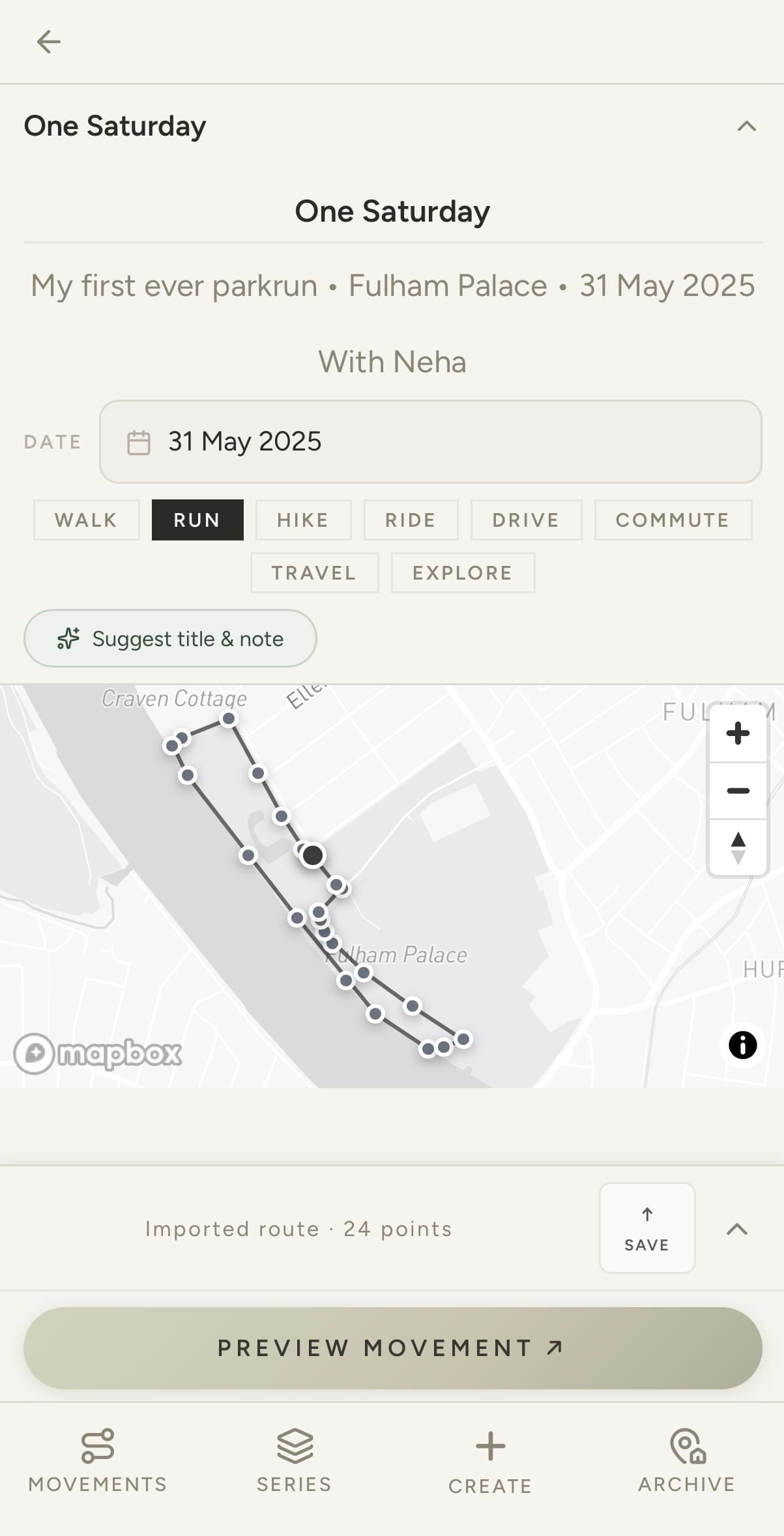Zoom in on the map
This screenshot has width=784, height=1536.
coord(738,733)
